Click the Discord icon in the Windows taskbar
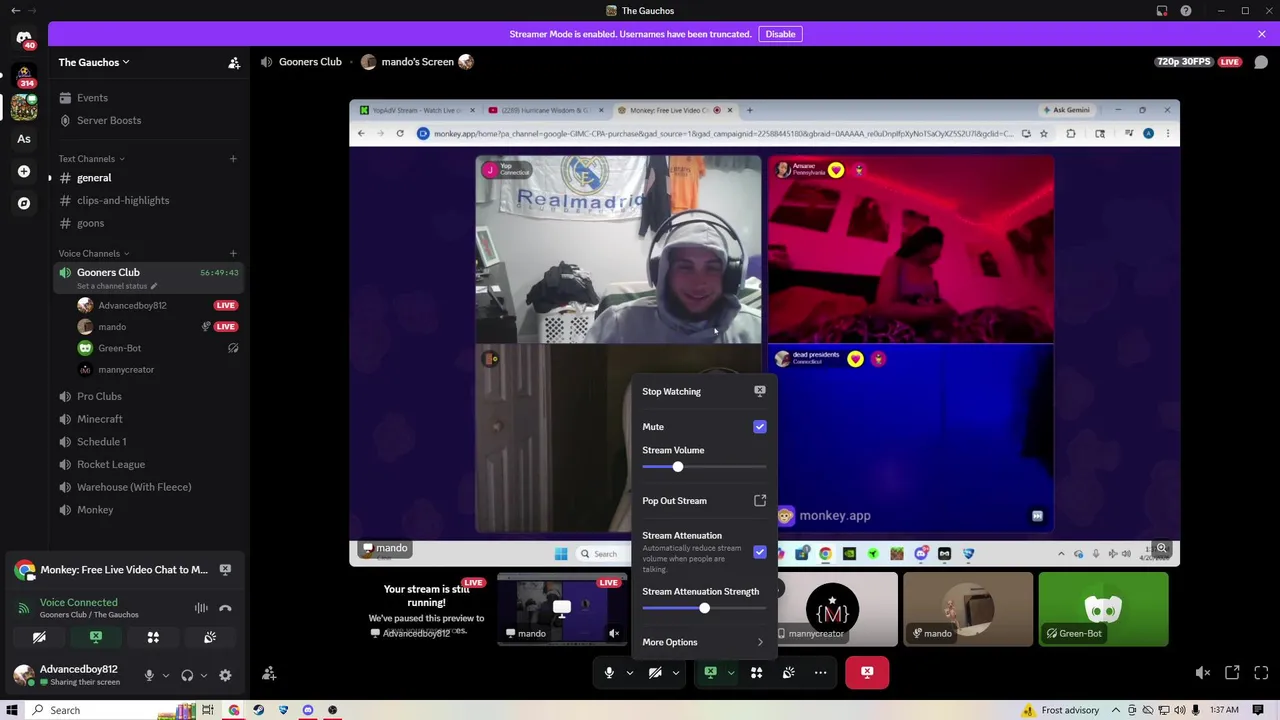 308,710
